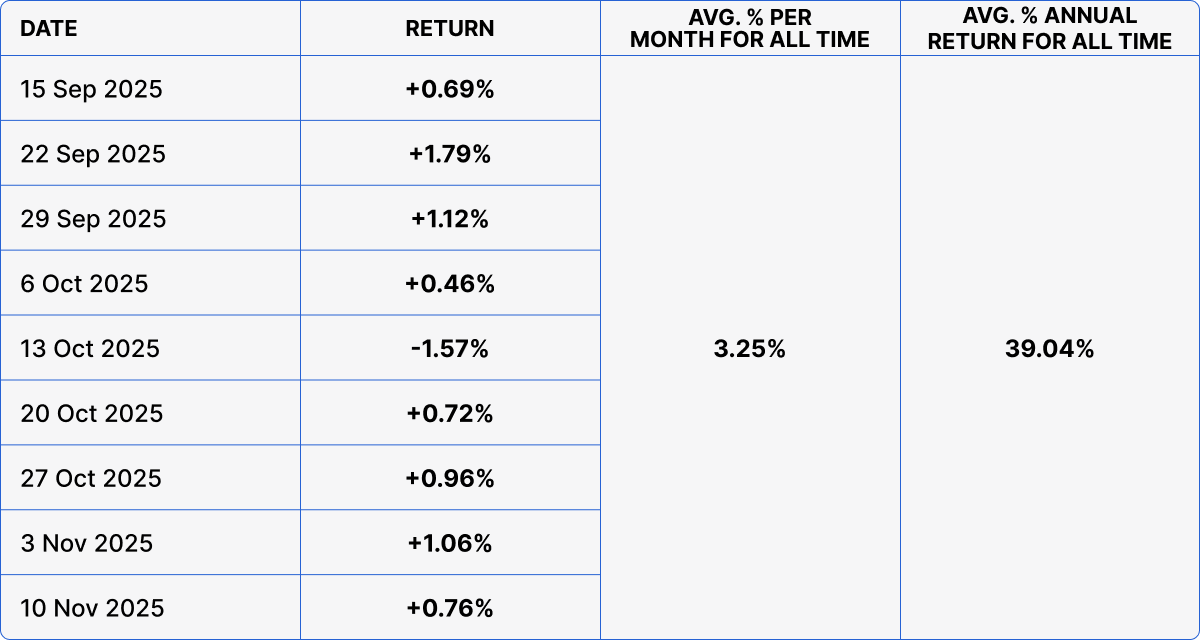Viewport: 1200px width, 640px height.
Task: Click the 39.04% annual return value
Action: click(x=1049, y=349)
